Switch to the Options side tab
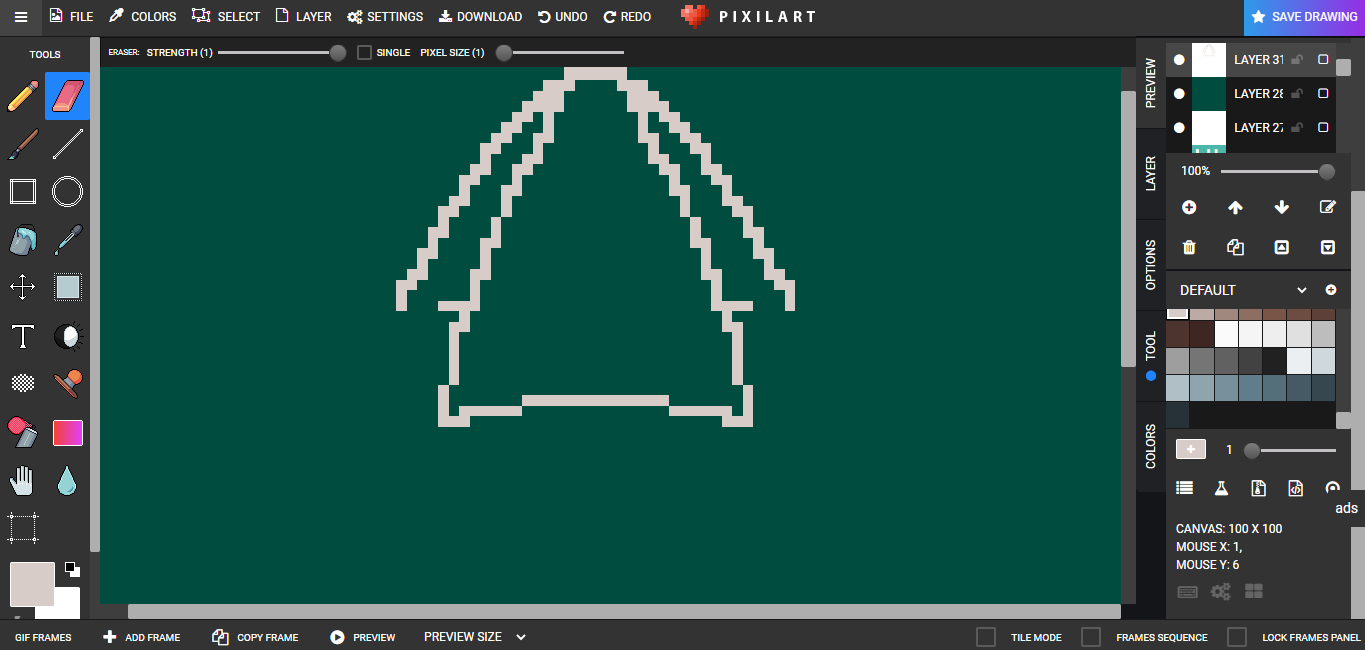Image resolution: width=1365 pixels, height=650 pixels. point(1151,265)
